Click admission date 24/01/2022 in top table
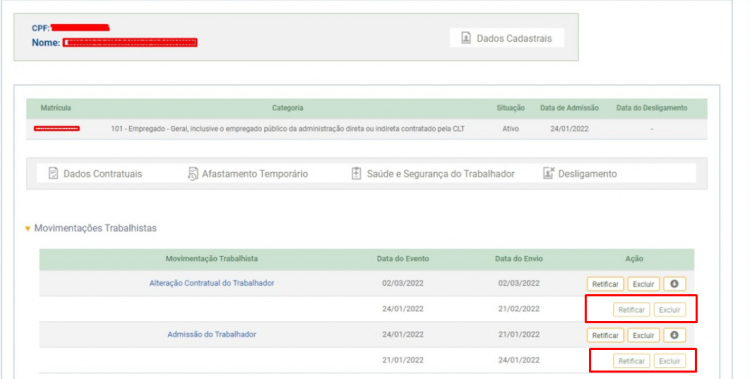Viewport: 750px width, 379px height. point(569,129)
